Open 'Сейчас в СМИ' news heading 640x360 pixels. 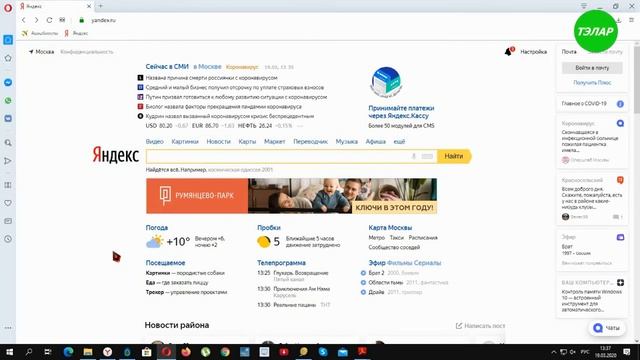[x=167, y=67]
